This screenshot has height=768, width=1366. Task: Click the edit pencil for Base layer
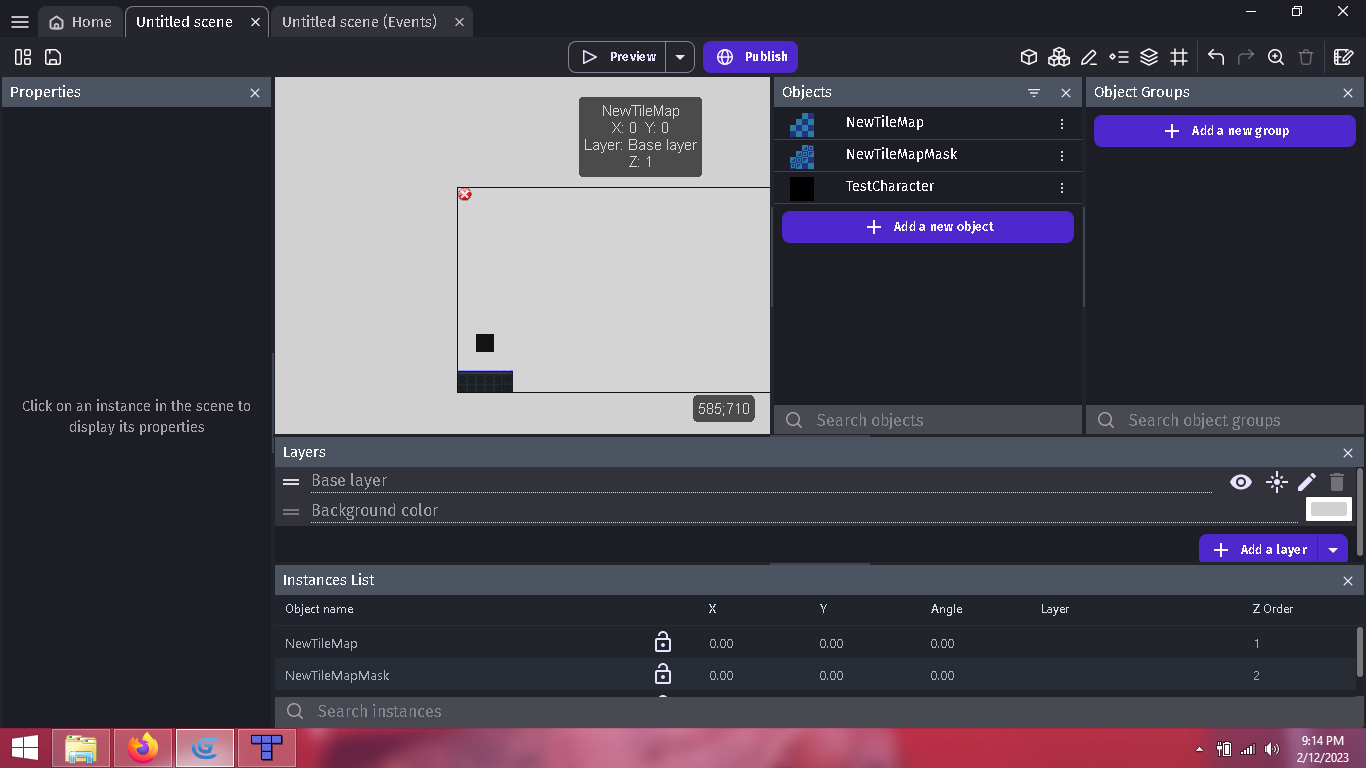(1306, 482)
